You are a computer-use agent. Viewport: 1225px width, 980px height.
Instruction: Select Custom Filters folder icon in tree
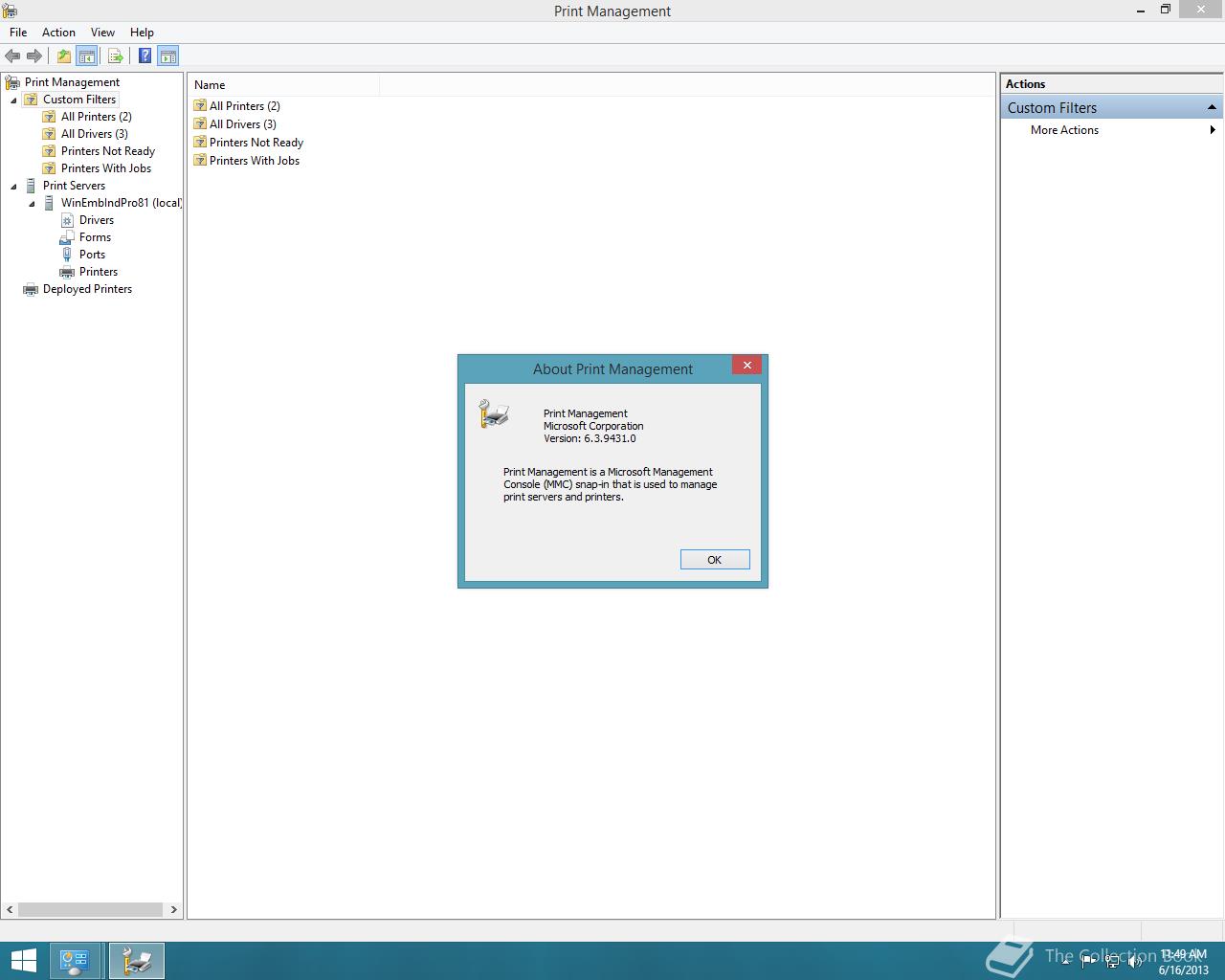point(31,100)
